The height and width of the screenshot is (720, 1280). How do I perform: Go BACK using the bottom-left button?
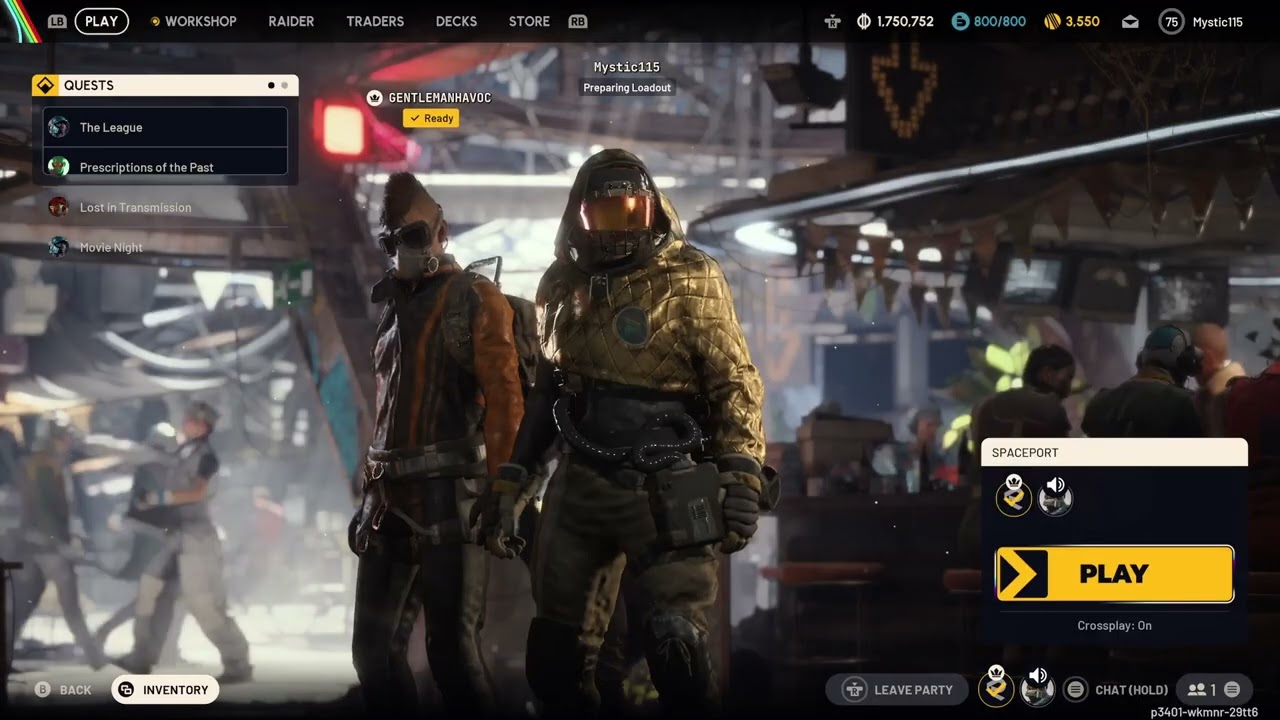63,689
